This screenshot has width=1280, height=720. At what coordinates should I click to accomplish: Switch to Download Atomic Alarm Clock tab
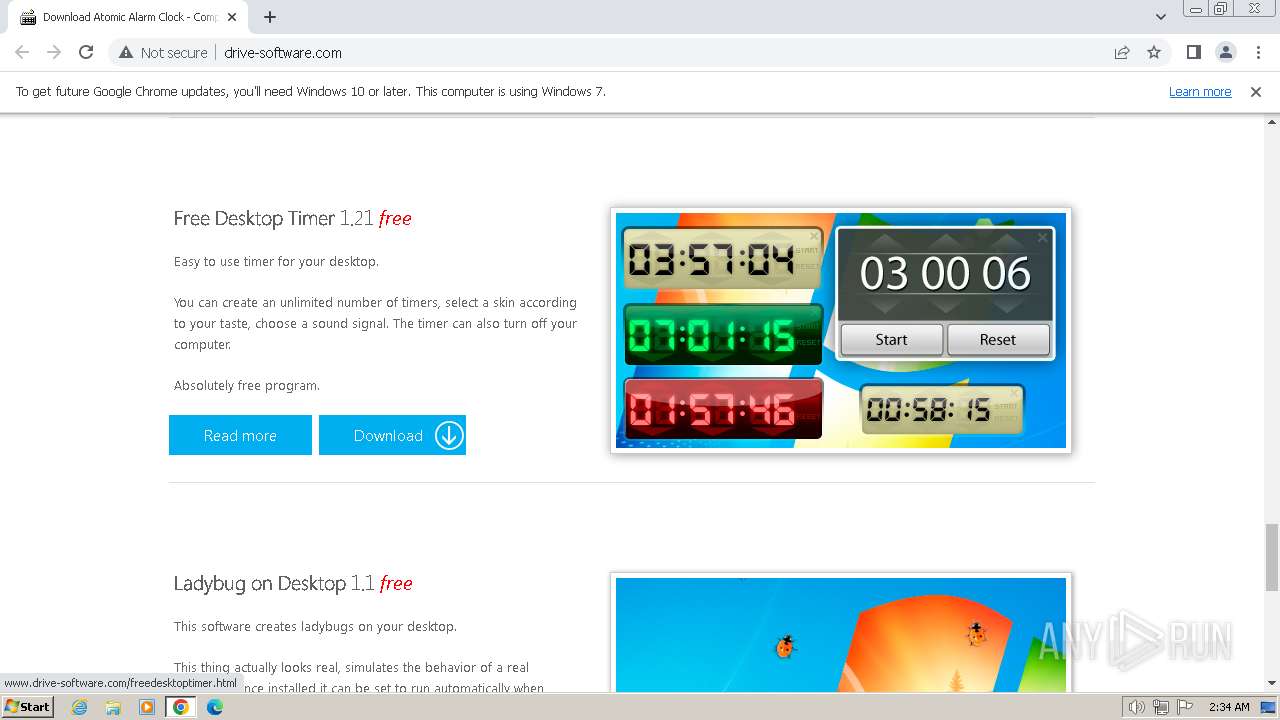click(x=128, y=17)
